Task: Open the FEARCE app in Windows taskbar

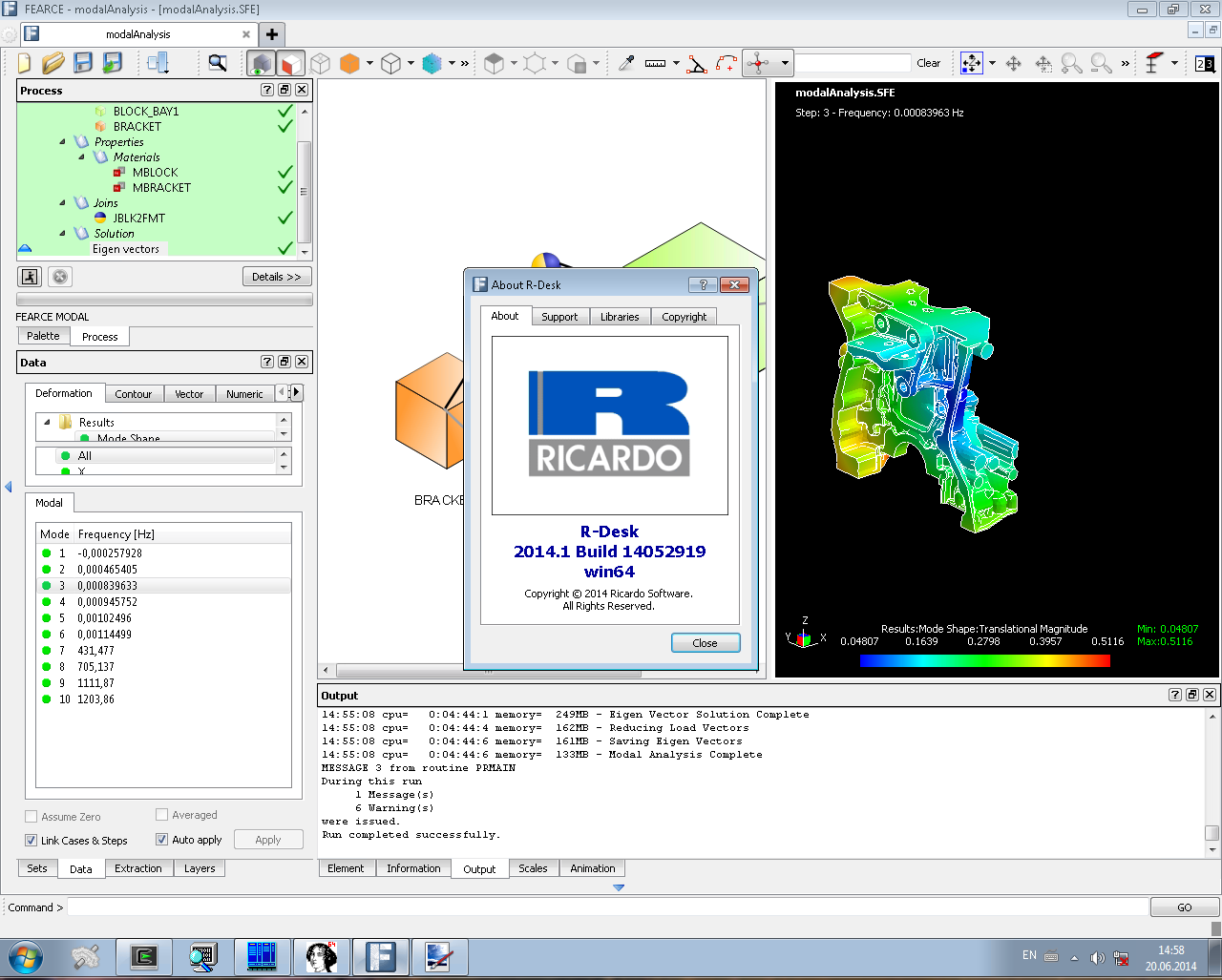Action: [381, 956]
